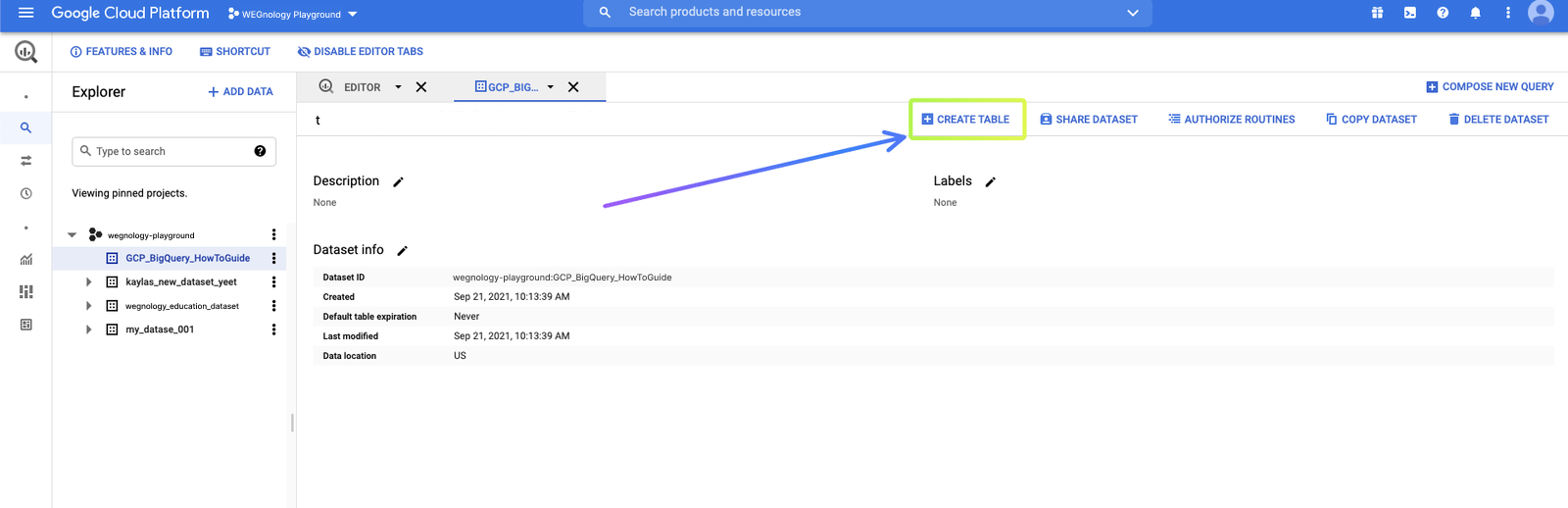Open the gift/free trial icon
Viewport: 1568px width, 508px height.
tap(1377, 13)
